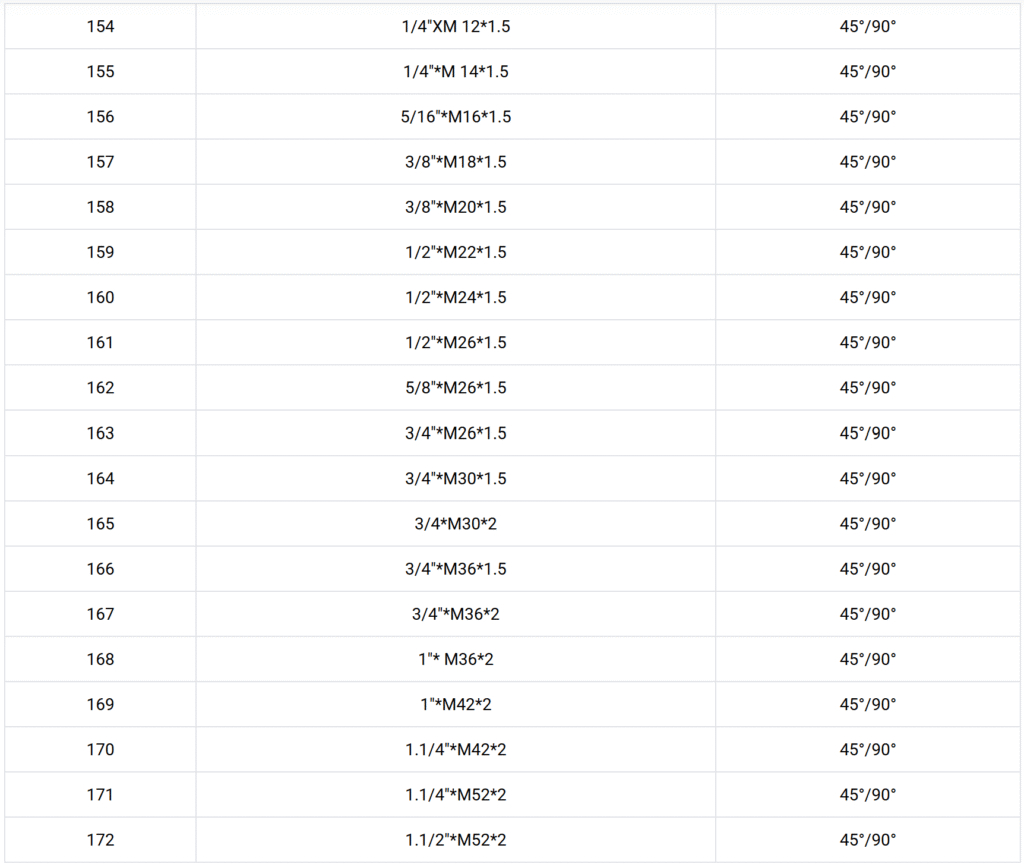
Task: Click the 1/4"*M 14*1.5 size cell
Action: (x=455, y=72)
